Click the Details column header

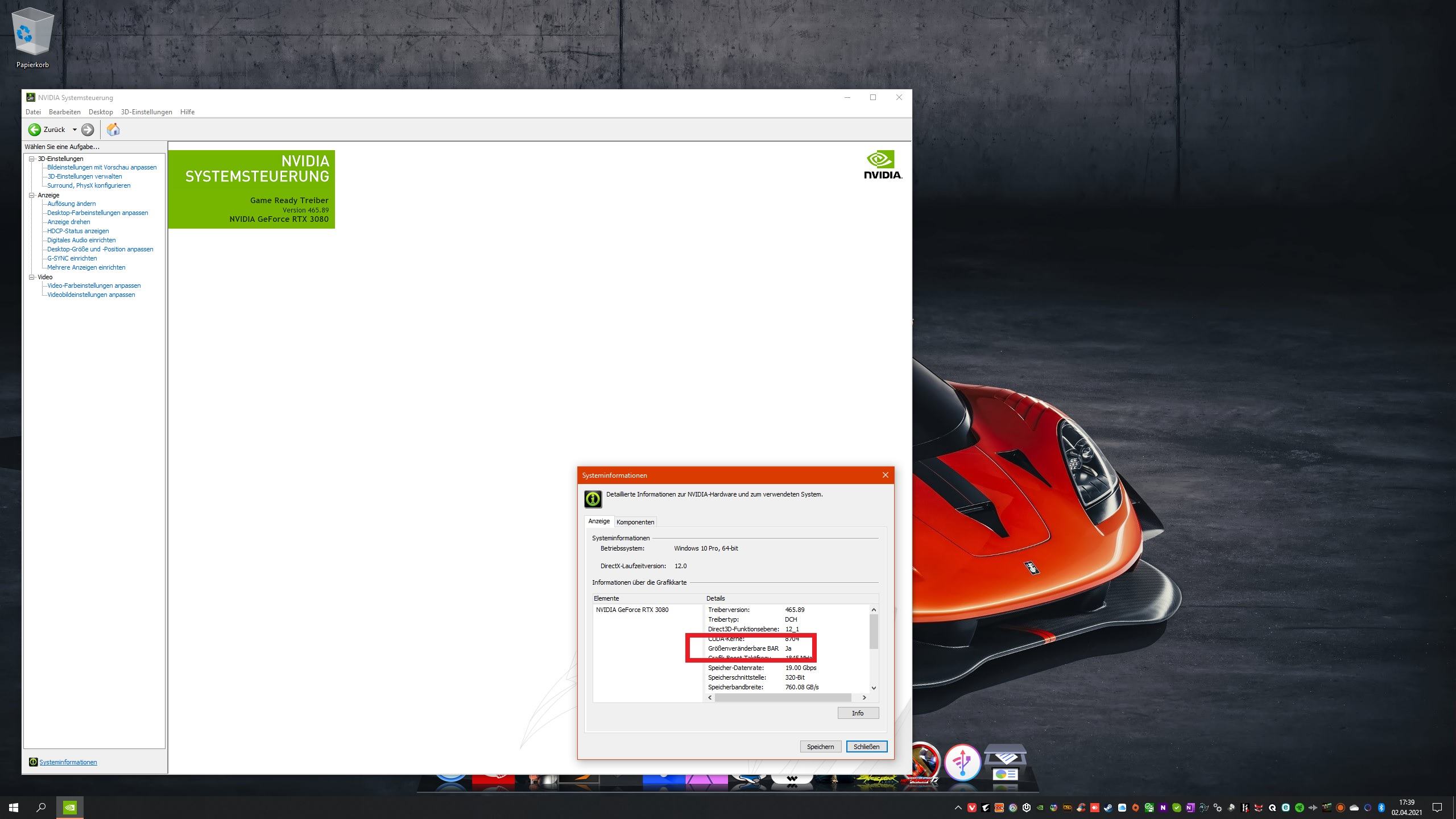[x=791, y=598]
